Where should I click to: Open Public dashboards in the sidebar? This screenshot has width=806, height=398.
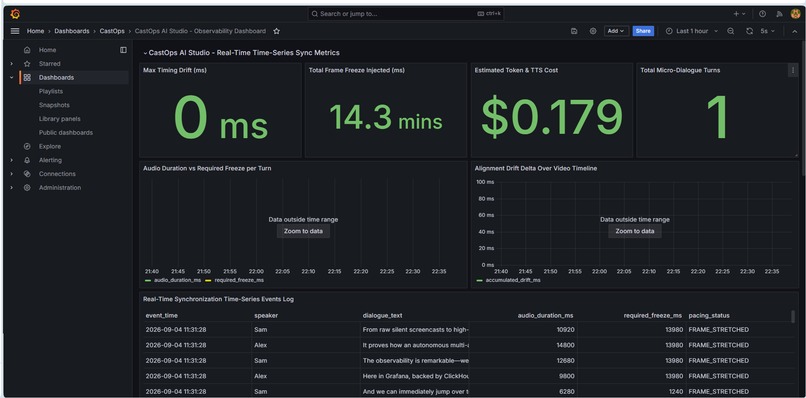66,133
